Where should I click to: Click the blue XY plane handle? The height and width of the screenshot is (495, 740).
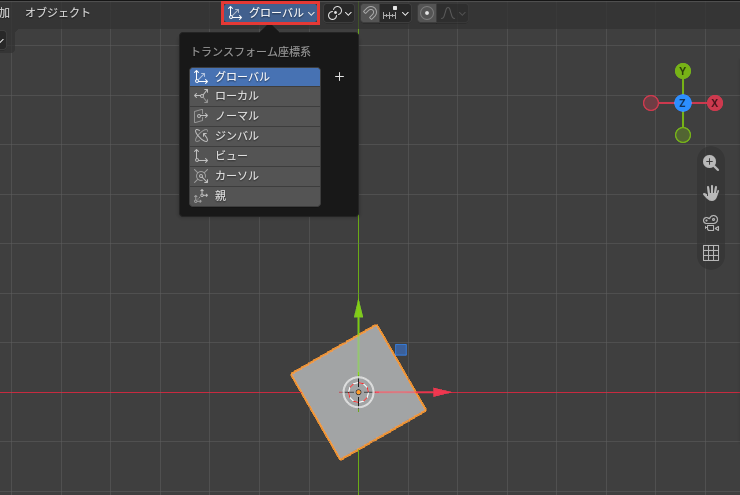click(401, 350)
